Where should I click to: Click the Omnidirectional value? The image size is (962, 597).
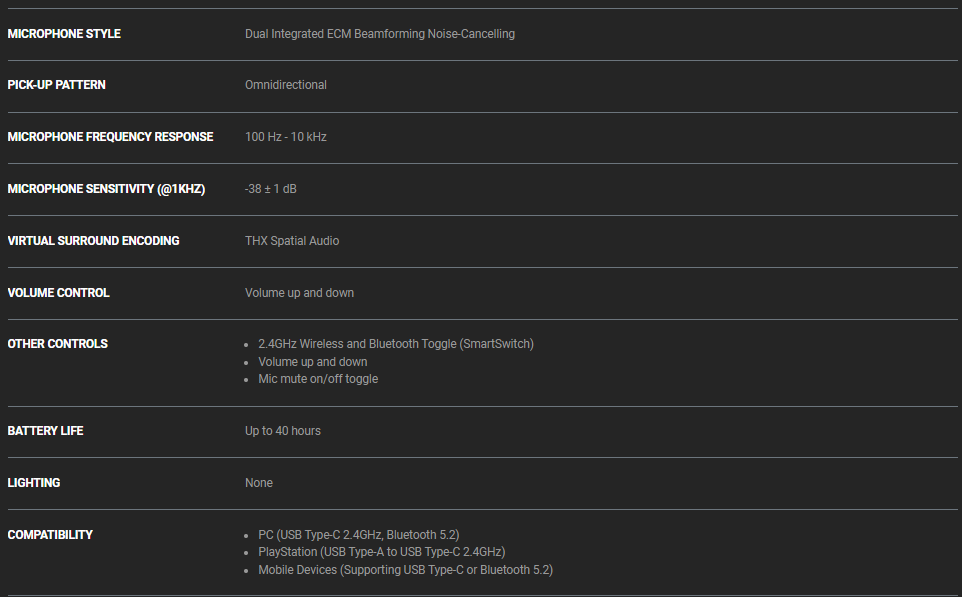coord(285,85)
